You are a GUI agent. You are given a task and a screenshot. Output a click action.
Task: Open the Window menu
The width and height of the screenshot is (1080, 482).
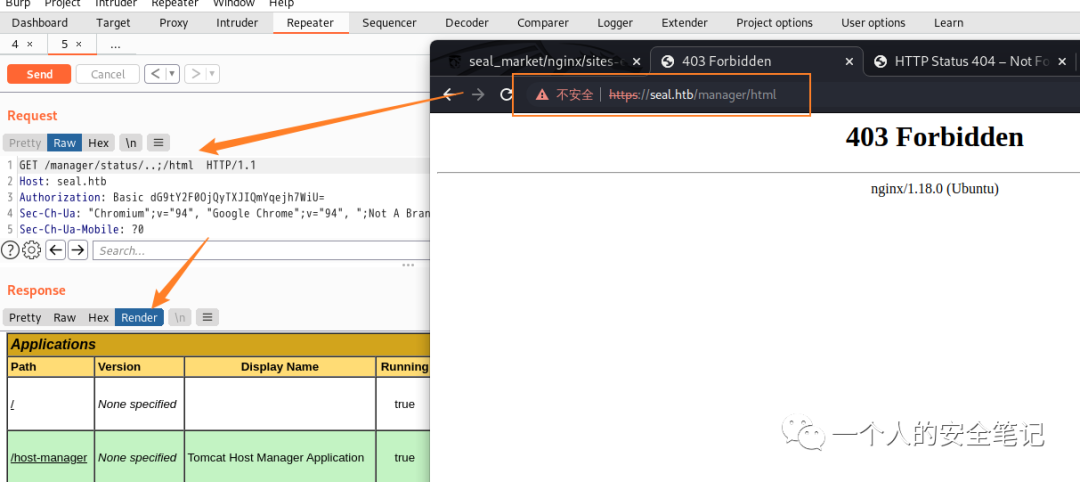click(x=233, y=3)
